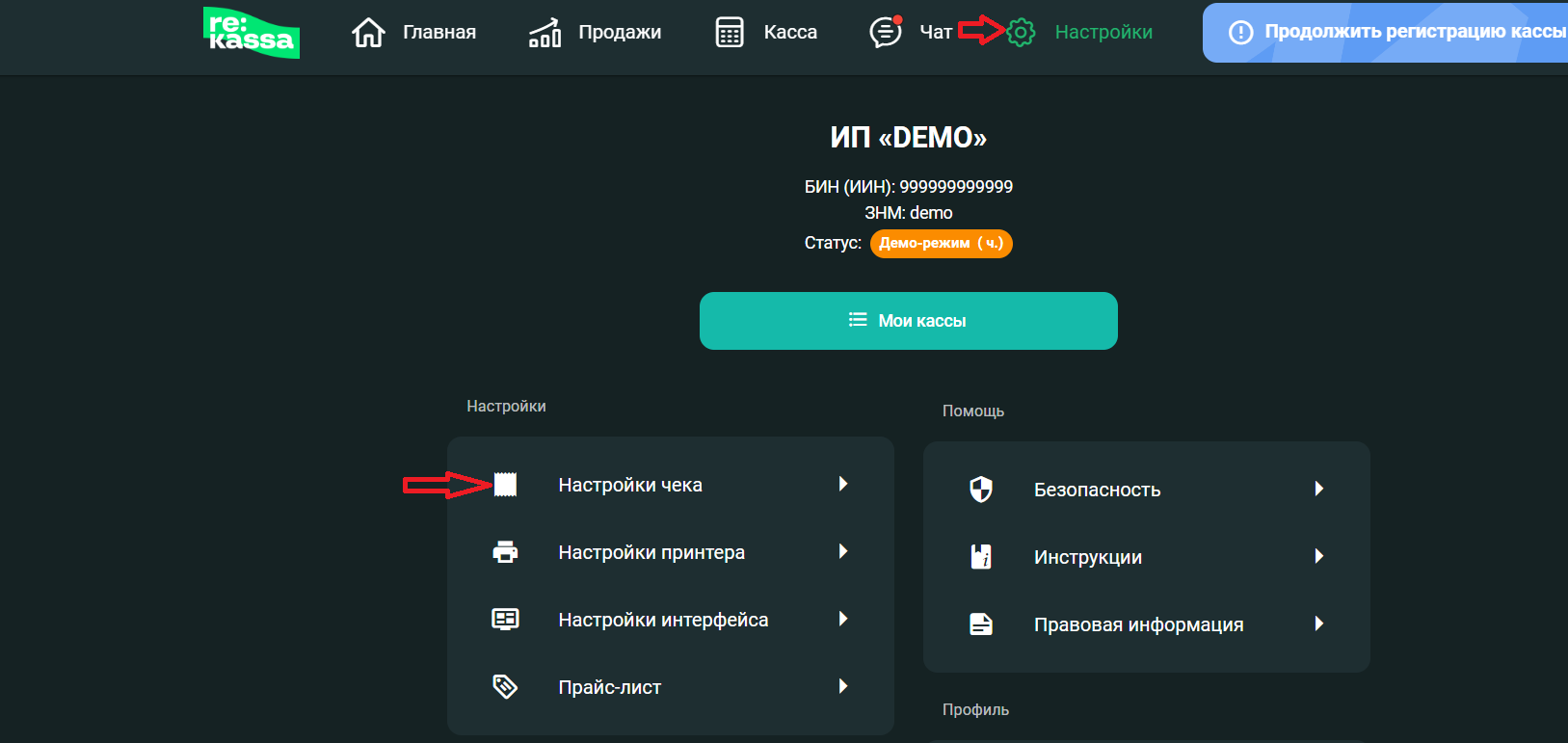Image resolution: width=1568 pixels, height=743 pixels.
Task: Click the receipt icon for Настройки чека
Action: (506, 485)
